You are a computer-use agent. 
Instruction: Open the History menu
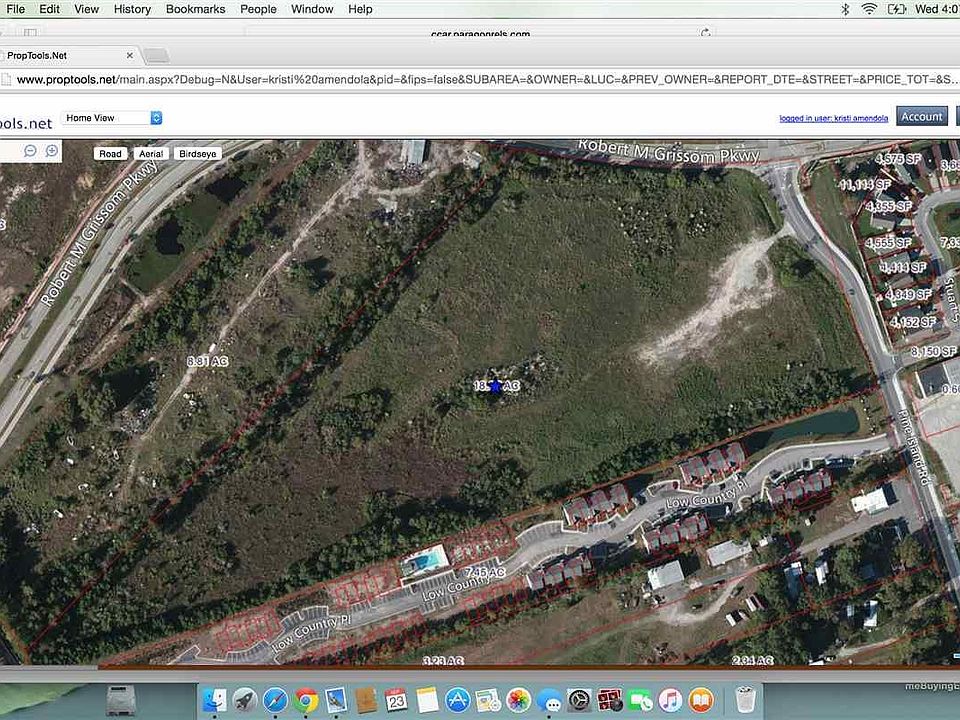132,9
